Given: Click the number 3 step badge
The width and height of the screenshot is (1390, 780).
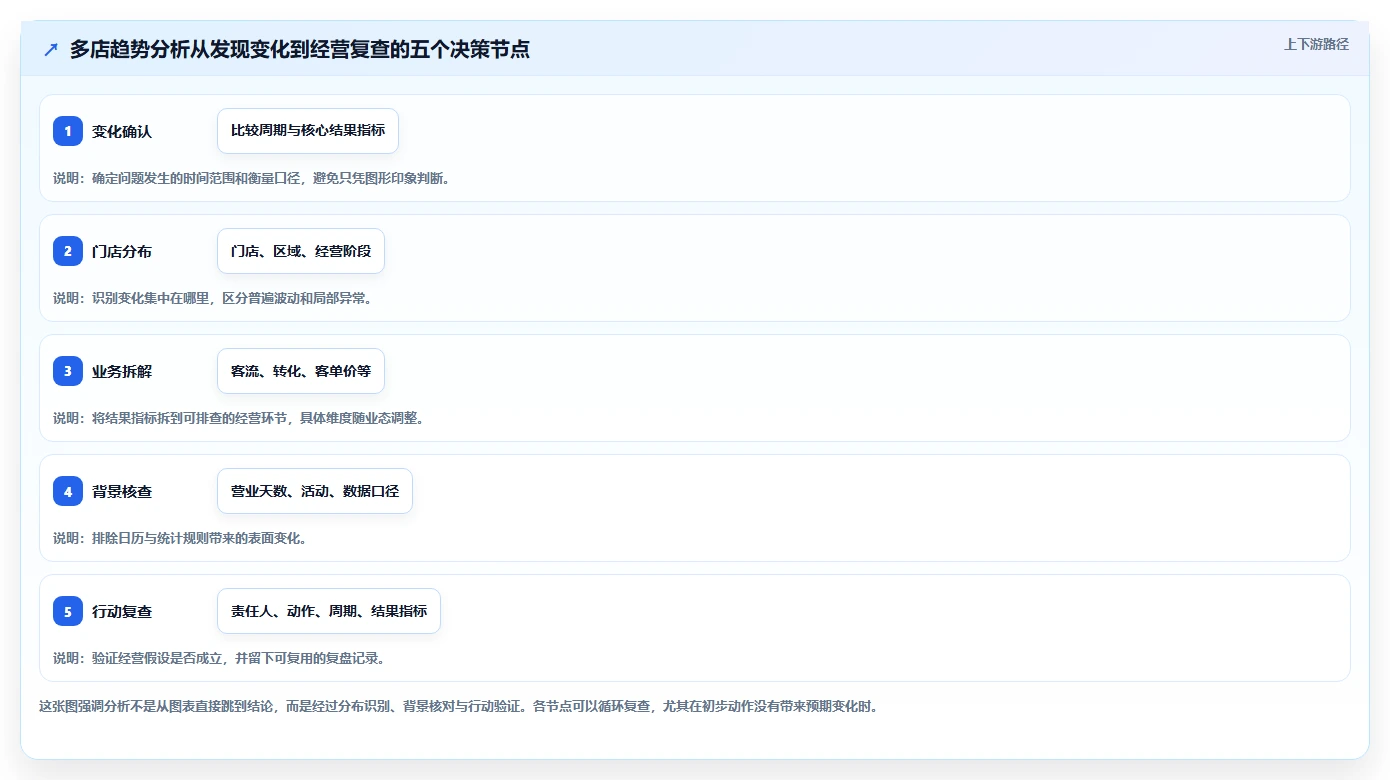Looking at the screenshot, I should point(68,371).
